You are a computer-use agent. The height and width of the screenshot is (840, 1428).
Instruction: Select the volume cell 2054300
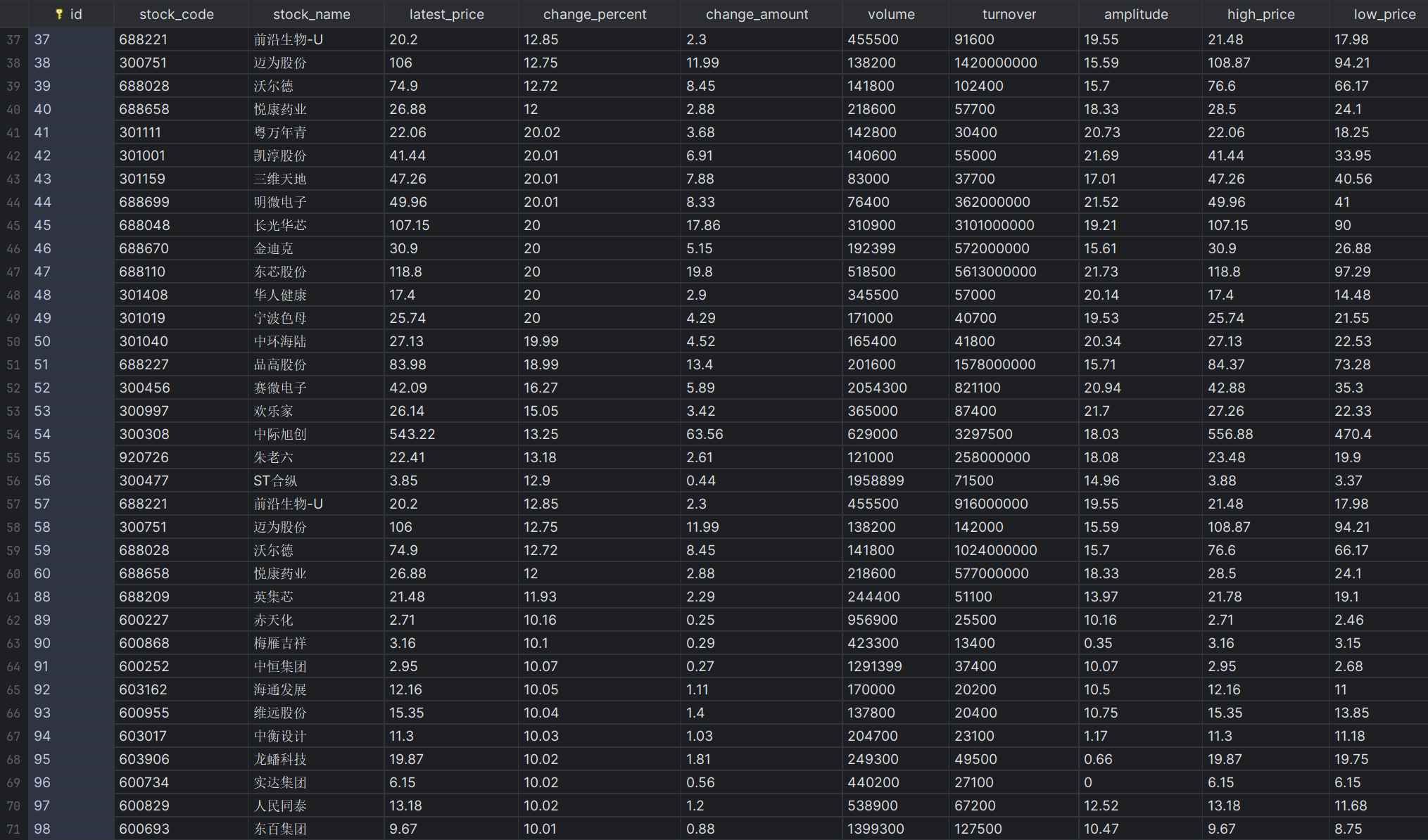(877, 388)
